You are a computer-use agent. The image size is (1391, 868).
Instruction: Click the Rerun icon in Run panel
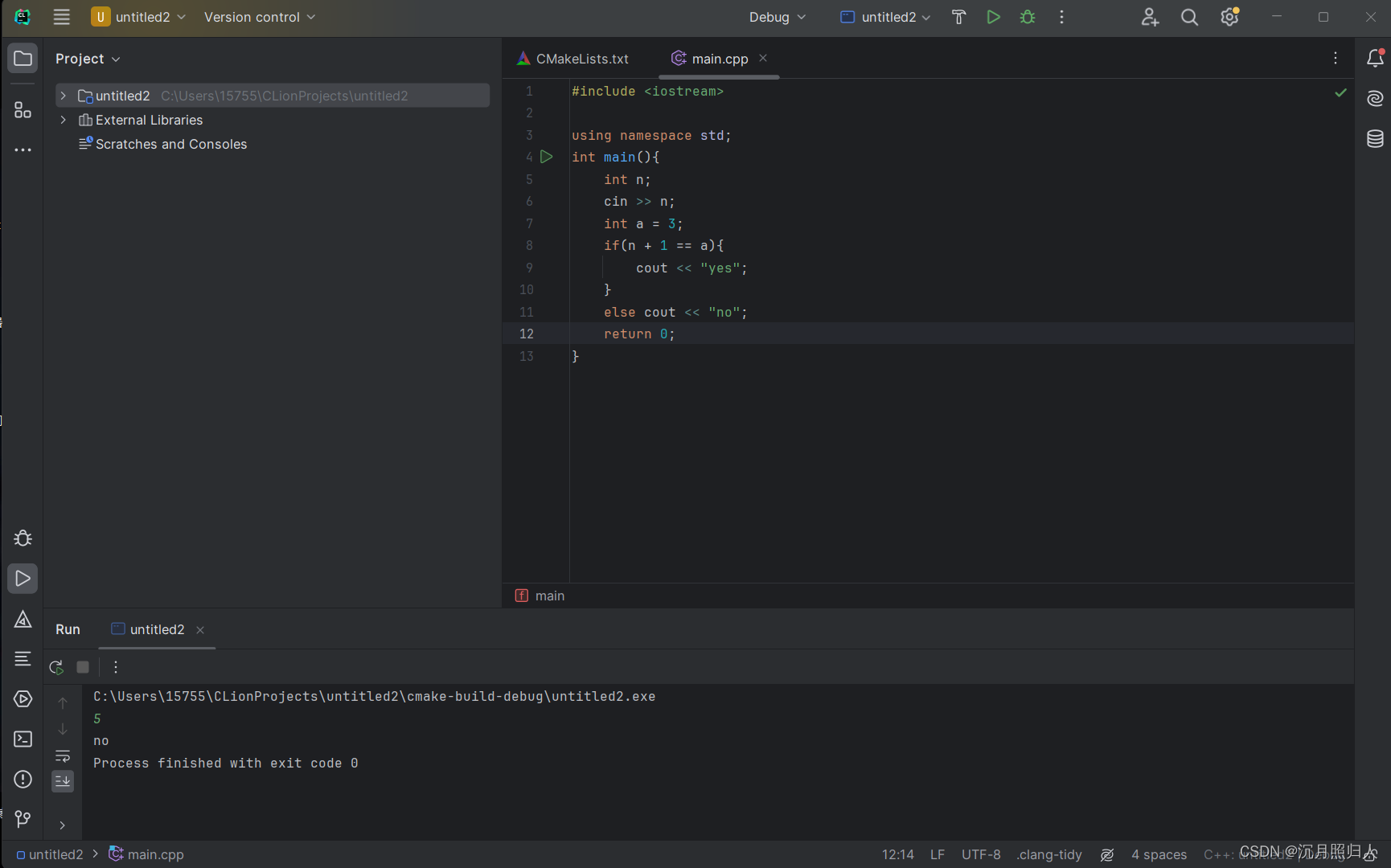(56, 667)
